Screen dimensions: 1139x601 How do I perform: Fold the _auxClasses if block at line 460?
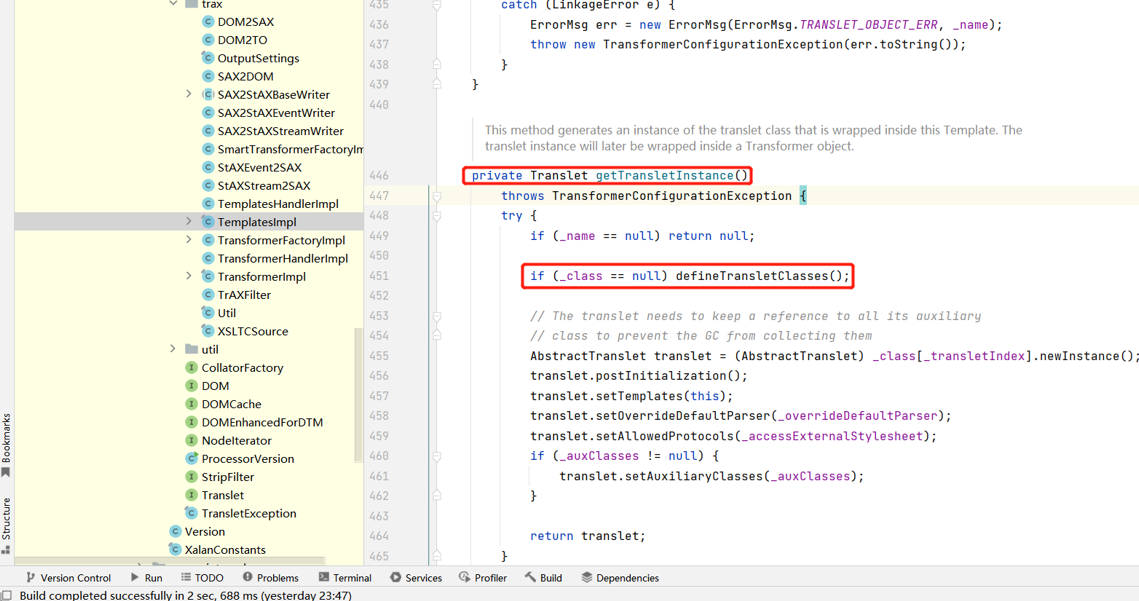point(437,456)
